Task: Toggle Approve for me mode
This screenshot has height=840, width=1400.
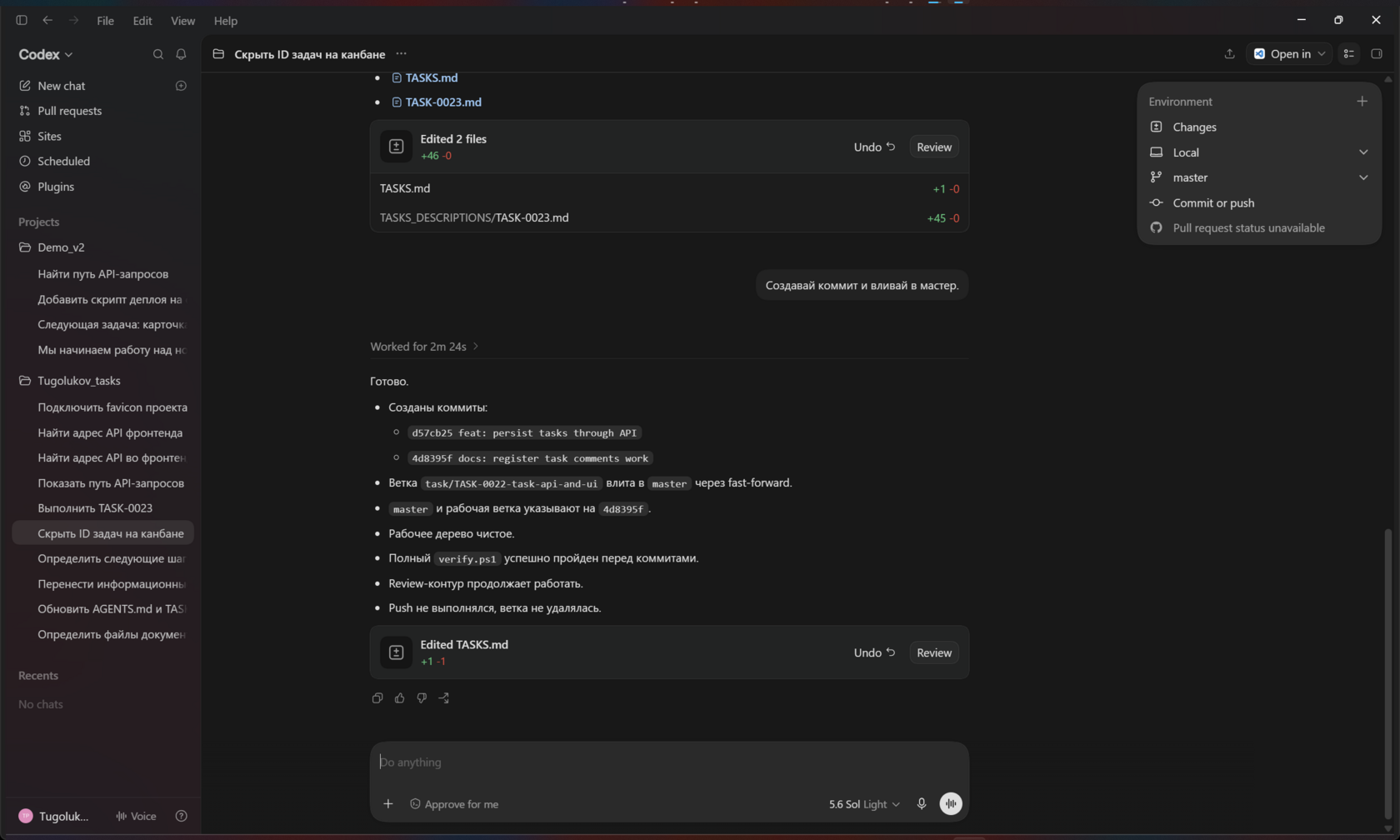Action: [454, 804]
